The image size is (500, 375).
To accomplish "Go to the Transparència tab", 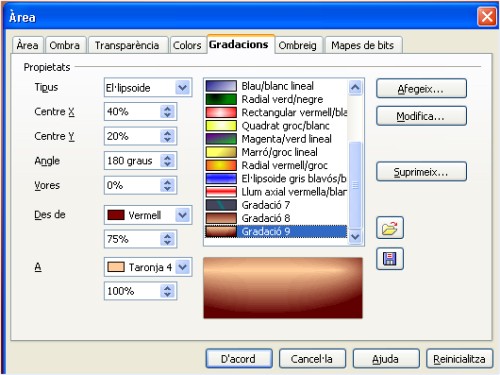I will [x=127, y=45].
